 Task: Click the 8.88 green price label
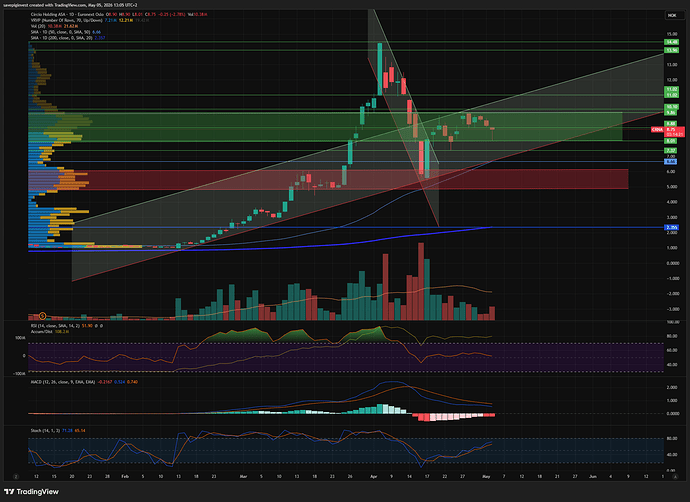pyautogui.click(x=671, y=124)
